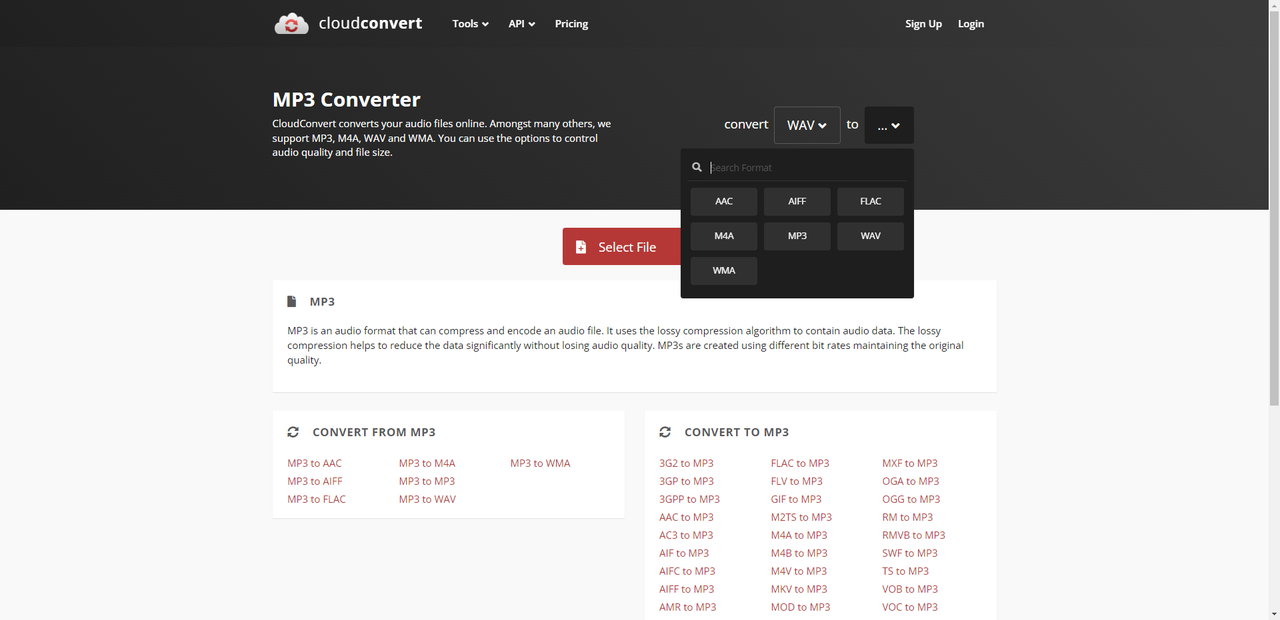Toggle the target format dropdown showing dots
This screenshot has width=1280, height=620.
(889, 125)
